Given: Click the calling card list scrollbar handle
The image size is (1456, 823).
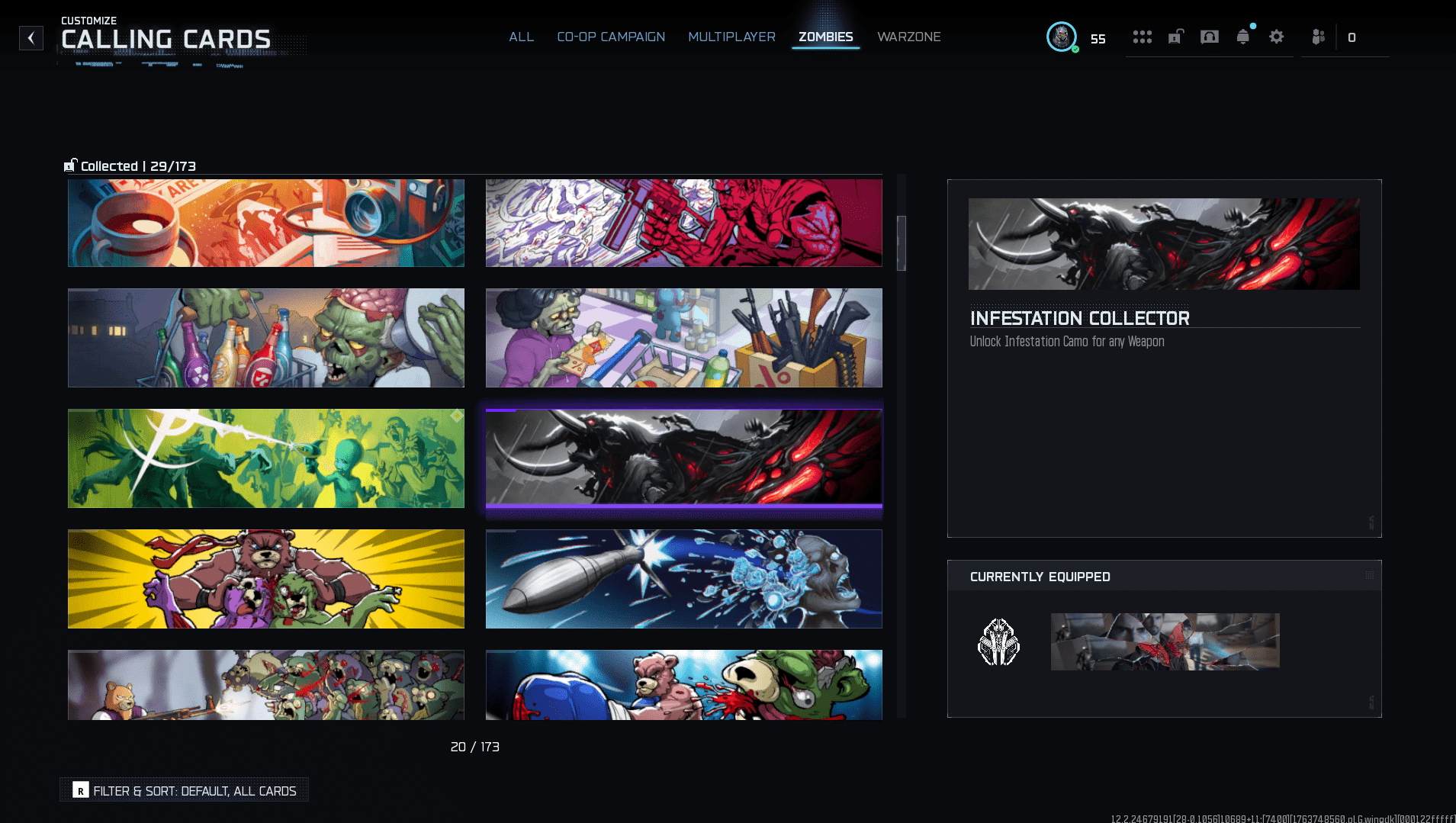Looking at the screenshot, I should pyautogui.click(x=901, y=243).
